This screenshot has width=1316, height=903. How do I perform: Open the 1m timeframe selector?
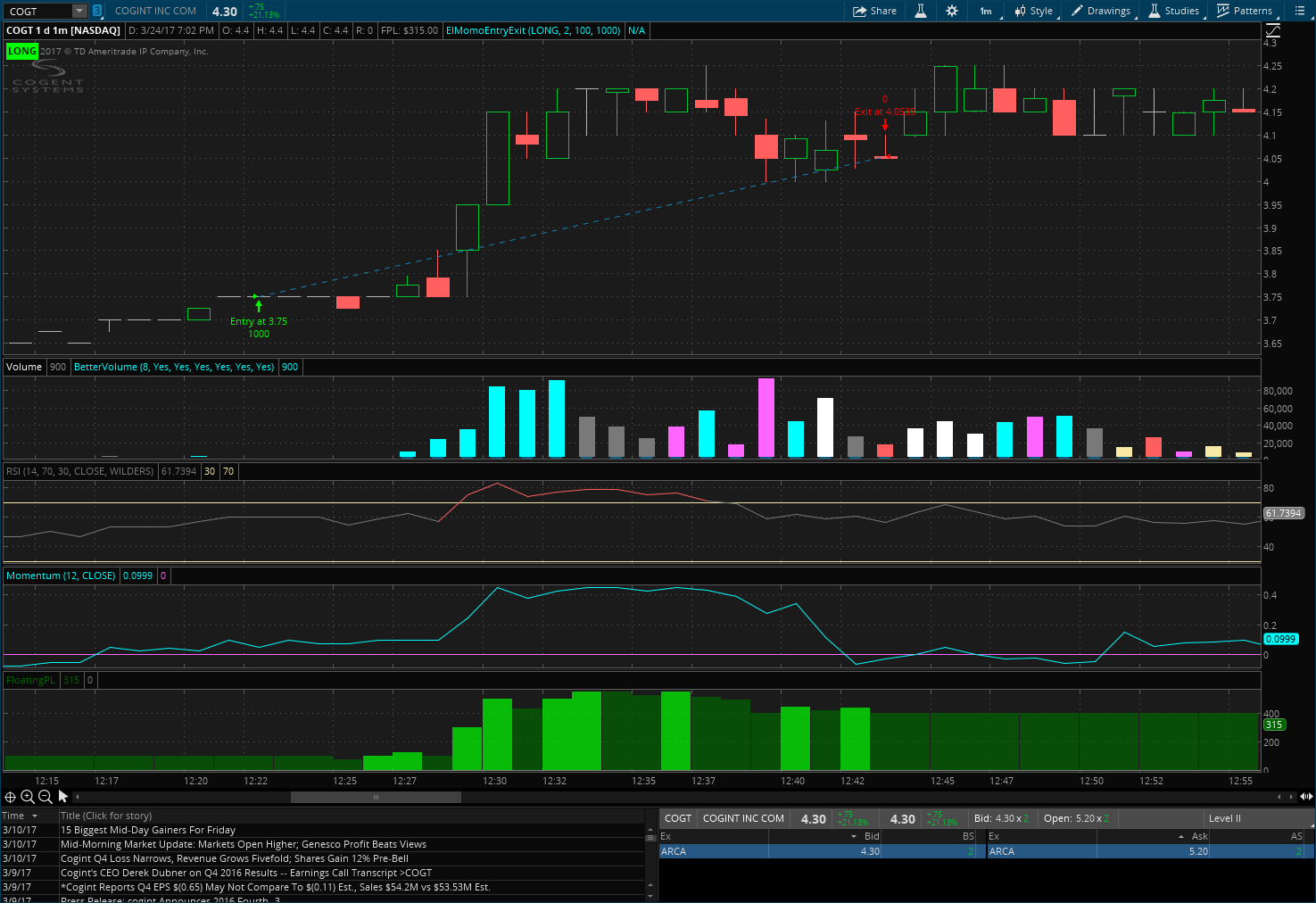pos(987,11)
